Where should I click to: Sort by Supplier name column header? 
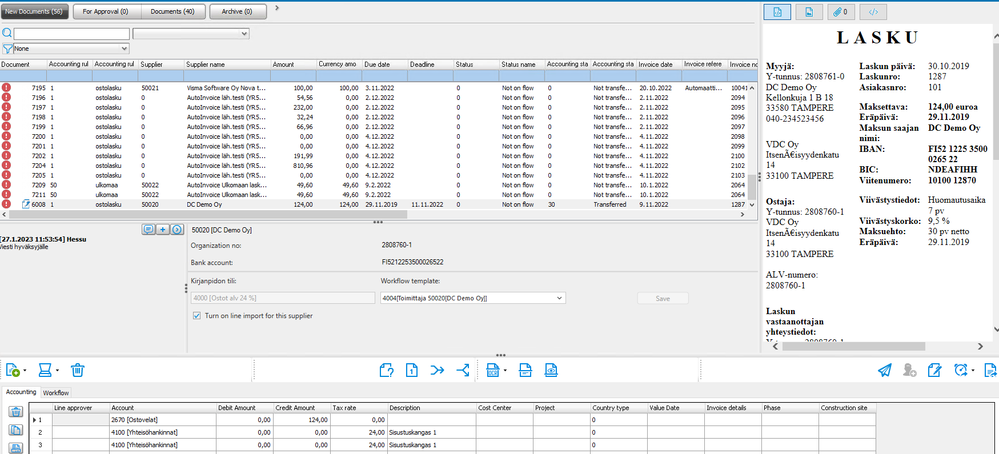tap(227, 64)
